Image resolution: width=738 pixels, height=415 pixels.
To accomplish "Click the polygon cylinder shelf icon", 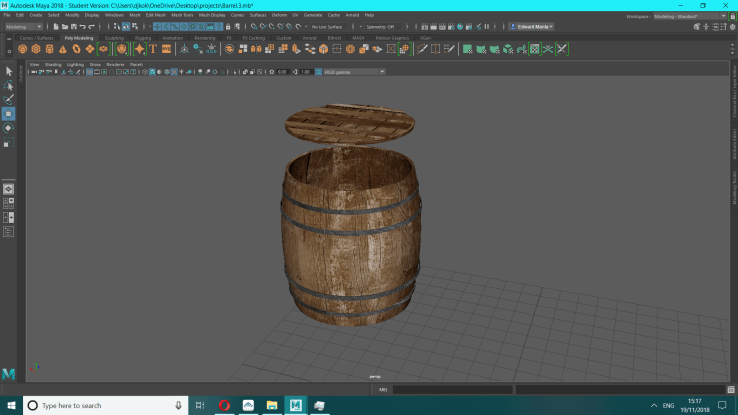I will (49, 48).
